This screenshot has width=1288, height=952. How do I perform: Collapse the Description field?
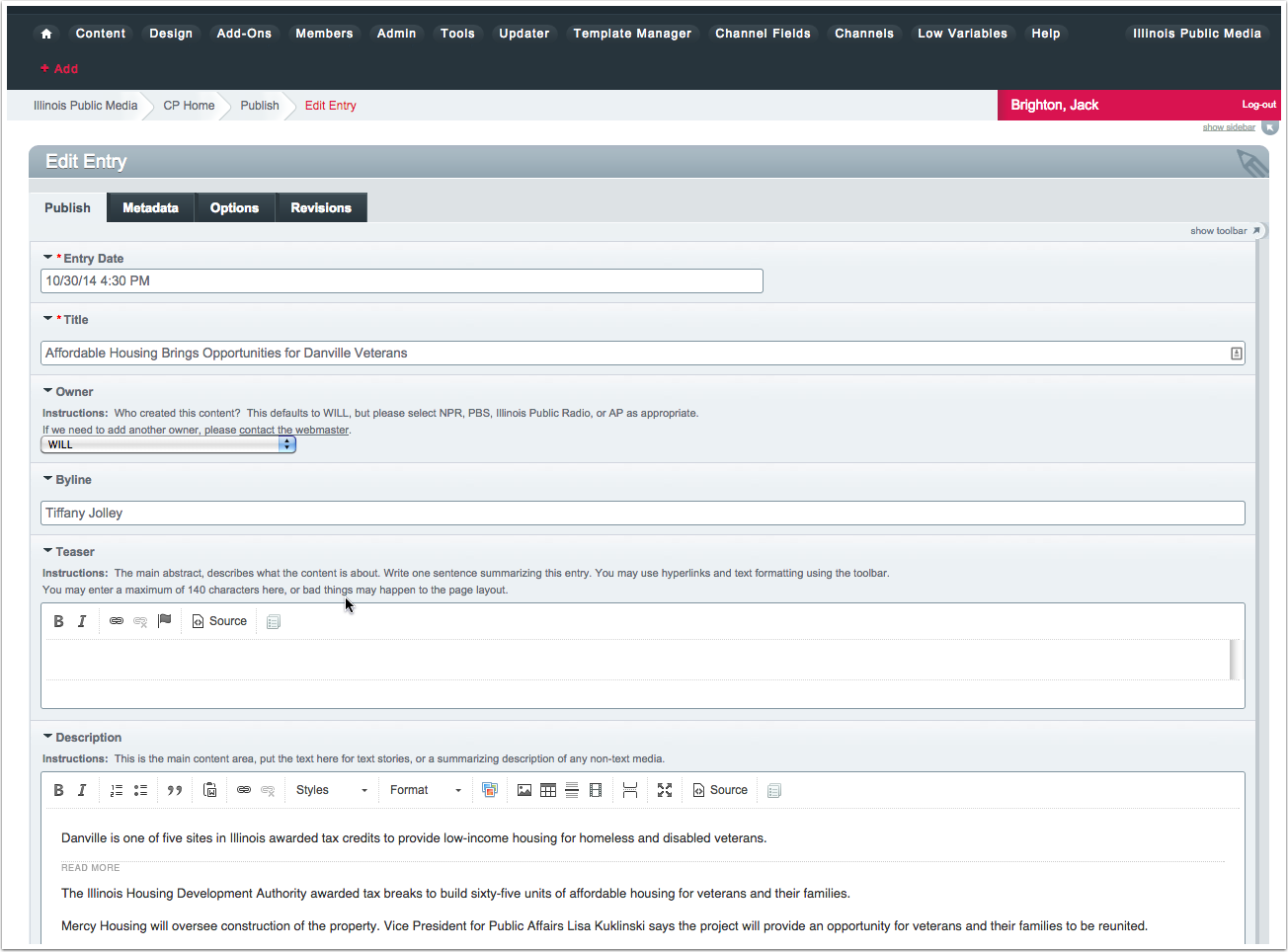(47, 736)
